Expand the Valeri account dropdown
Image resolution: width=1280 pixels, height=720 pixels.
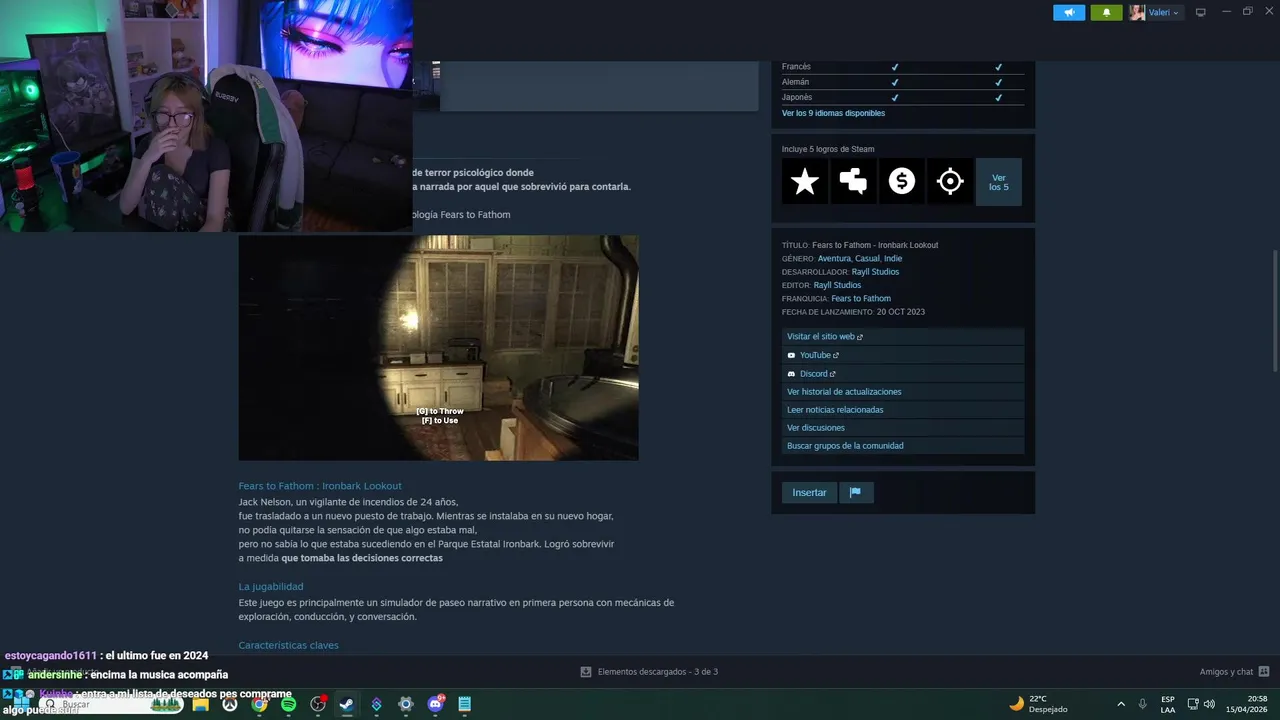click(1156, 12)
